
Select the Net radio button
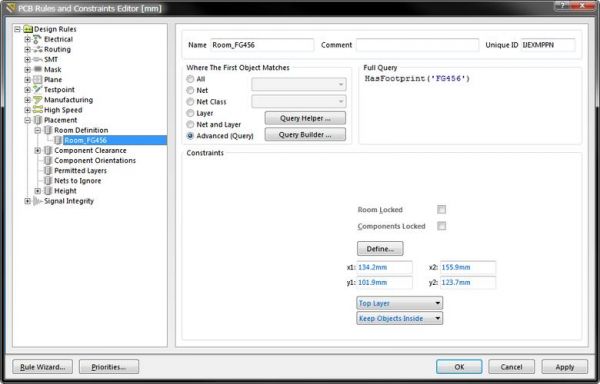pos(190,90)
